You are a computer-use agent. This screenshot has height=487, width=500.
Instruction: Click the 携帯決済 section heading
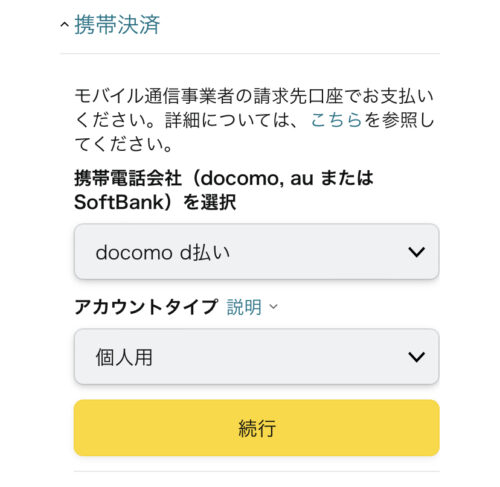(117, 25)
